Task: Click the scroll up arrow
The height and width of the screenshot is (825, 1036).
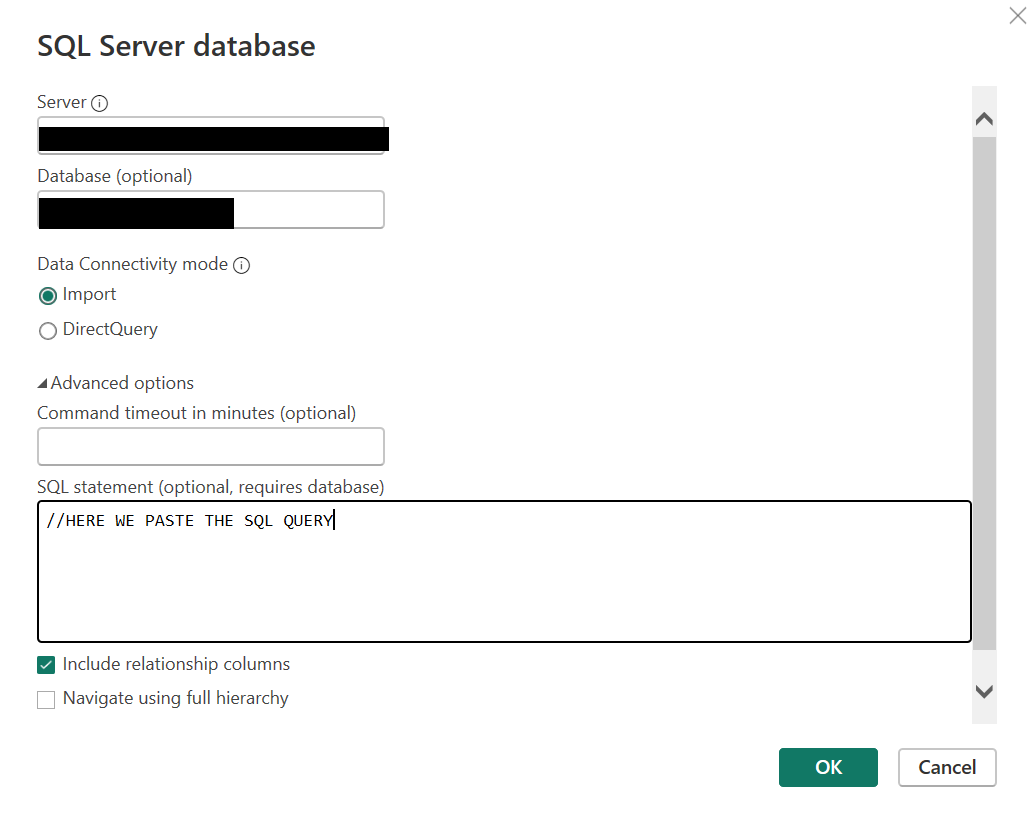Action: coord(984,119)
